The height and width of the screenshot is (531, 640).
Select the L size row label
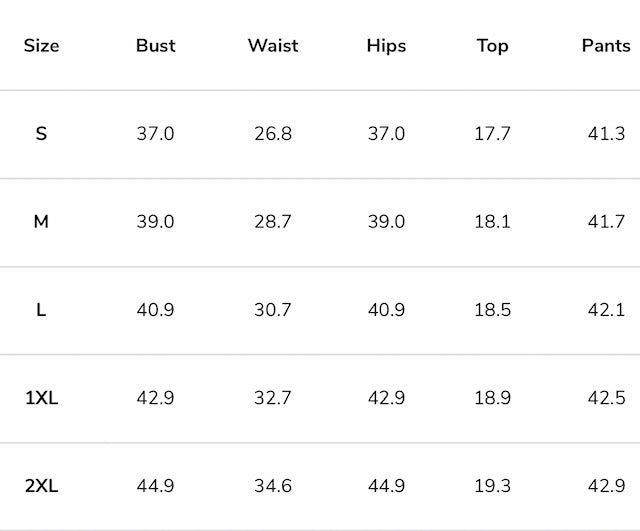tap(41, 310)
